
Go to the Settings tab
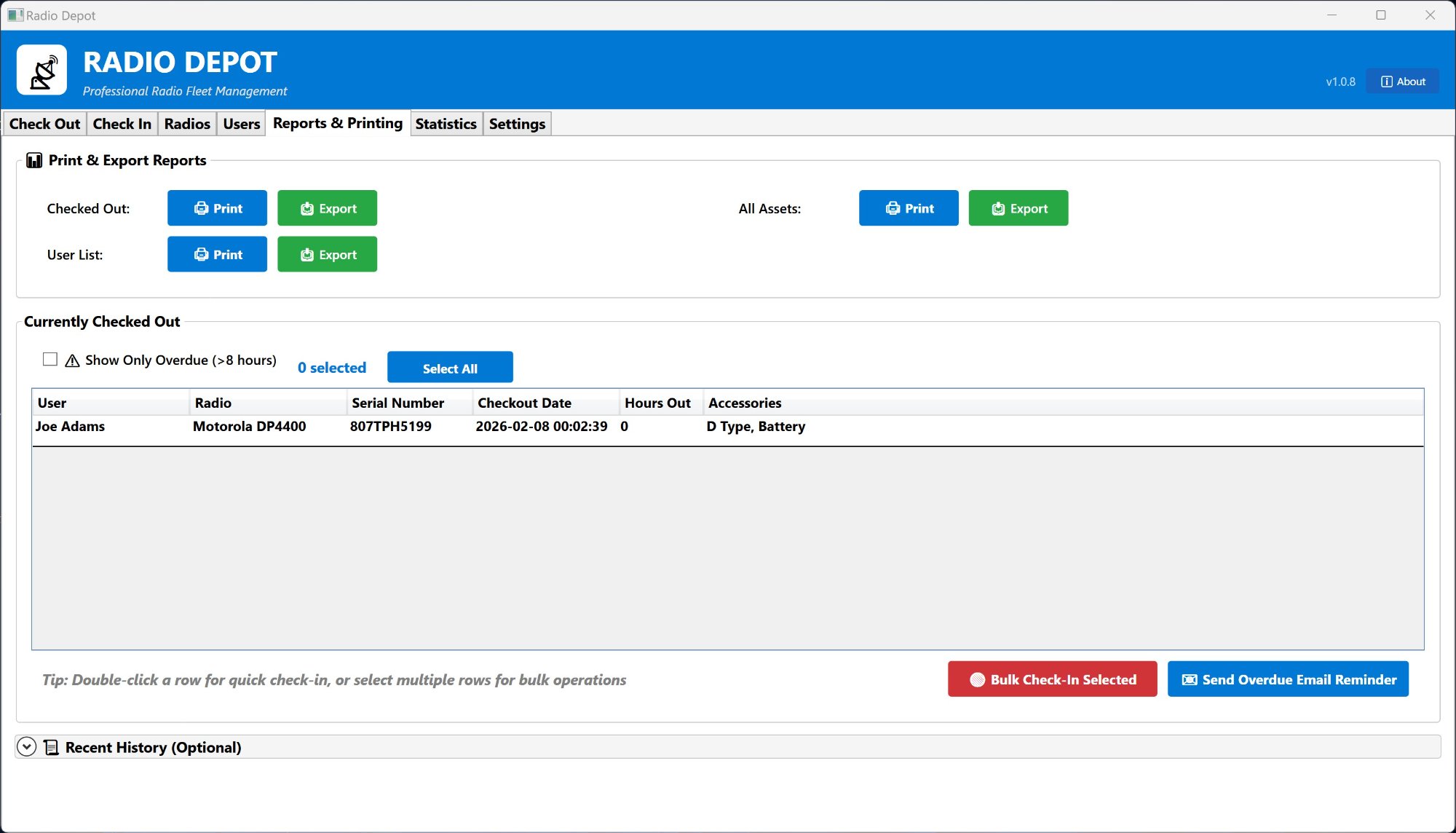tap(517, 124)
